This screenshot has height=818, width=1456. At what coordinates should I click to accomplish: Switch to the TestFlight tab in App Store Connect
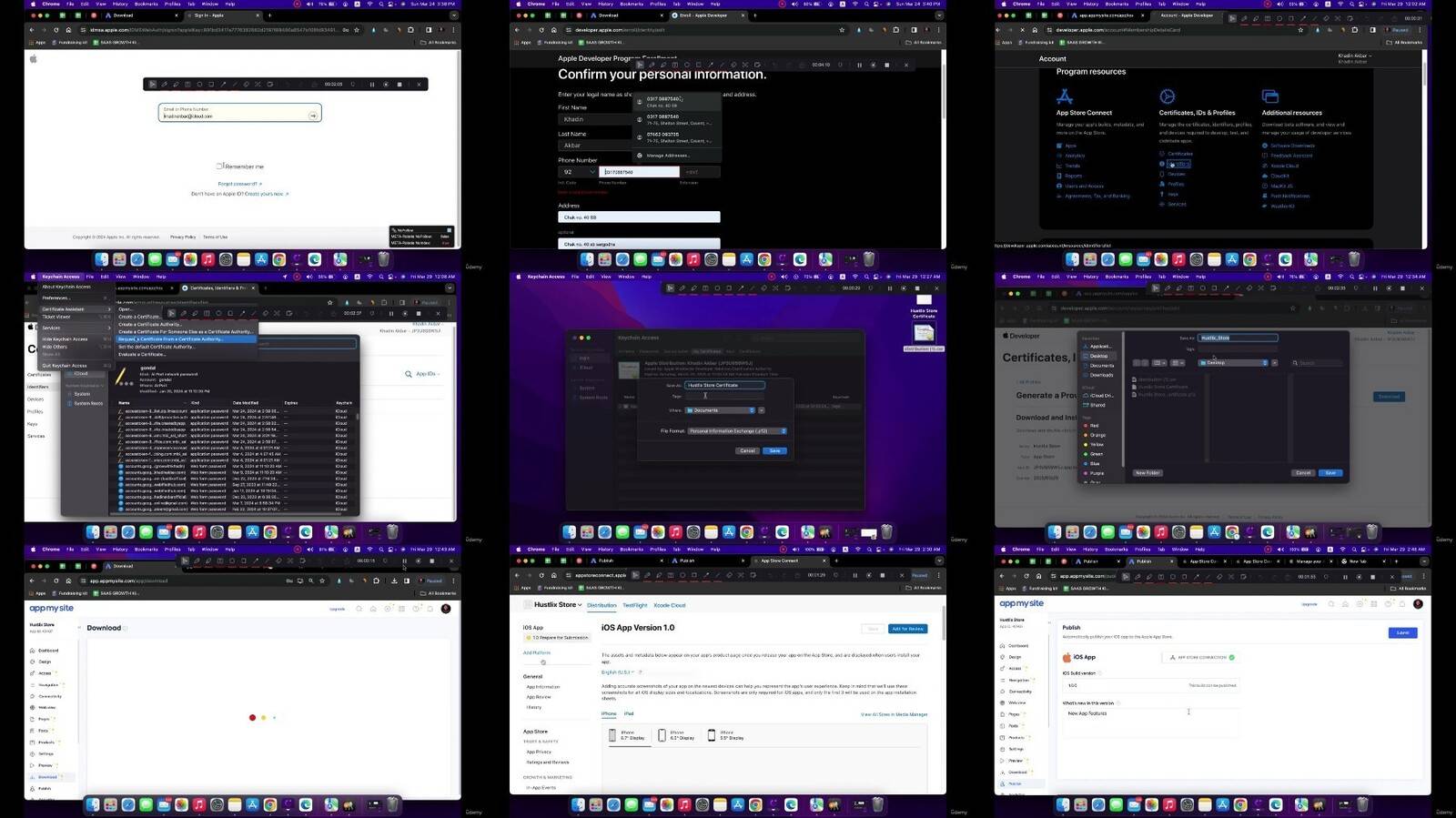coord(635,605)
